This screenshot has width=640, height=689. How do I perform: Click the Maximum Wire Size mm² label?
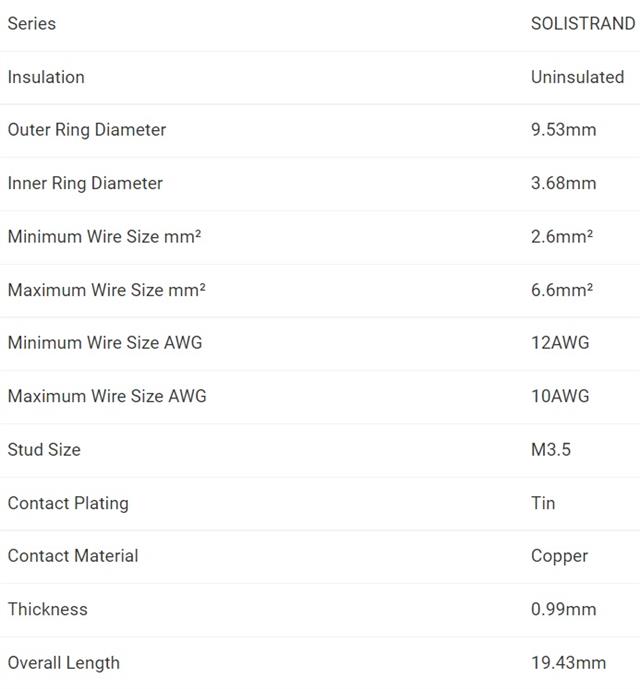[x=106, y=290]
